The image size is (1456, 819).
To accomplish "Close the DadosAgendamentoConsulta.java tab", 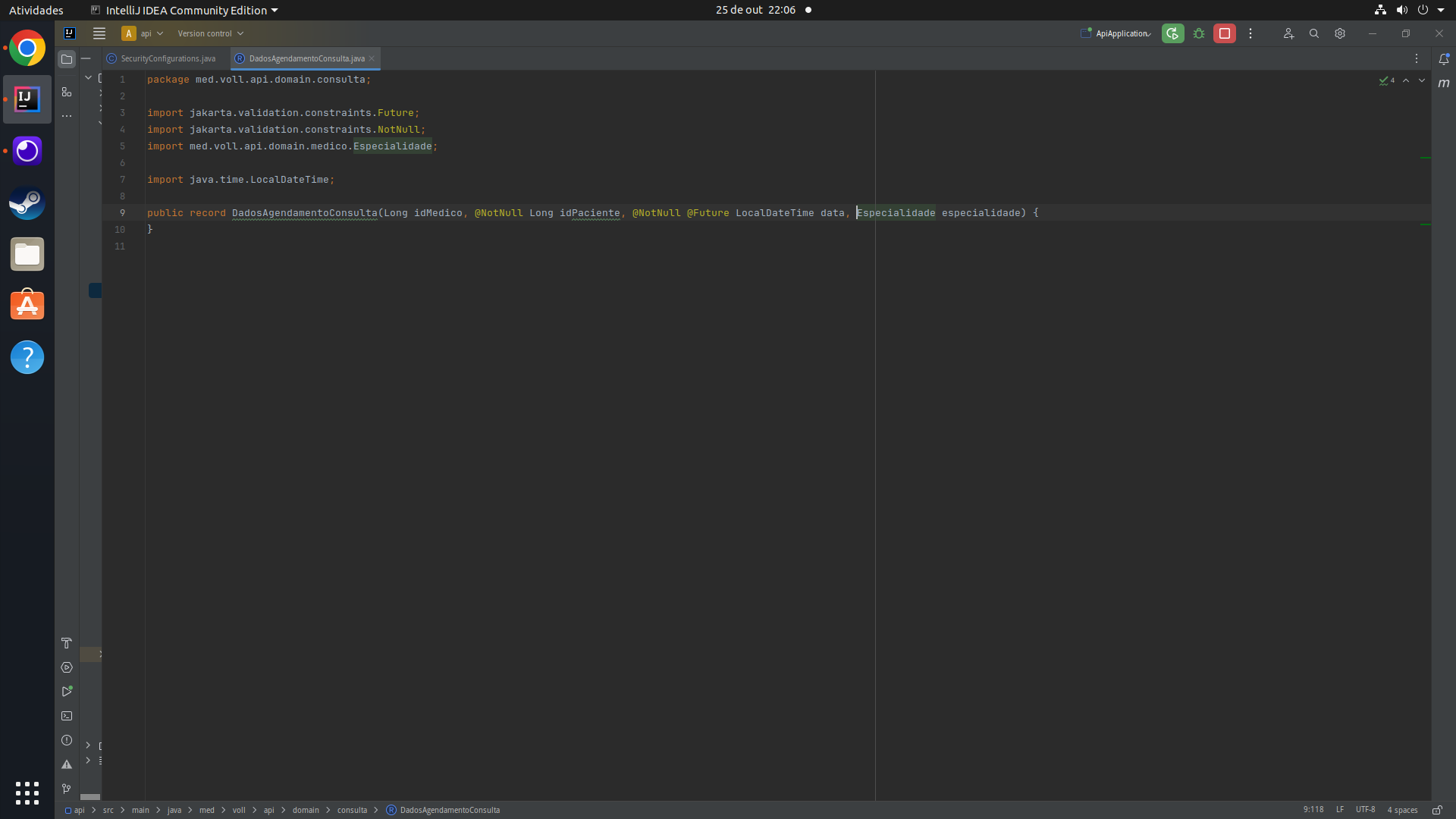I will pos(372,58).
